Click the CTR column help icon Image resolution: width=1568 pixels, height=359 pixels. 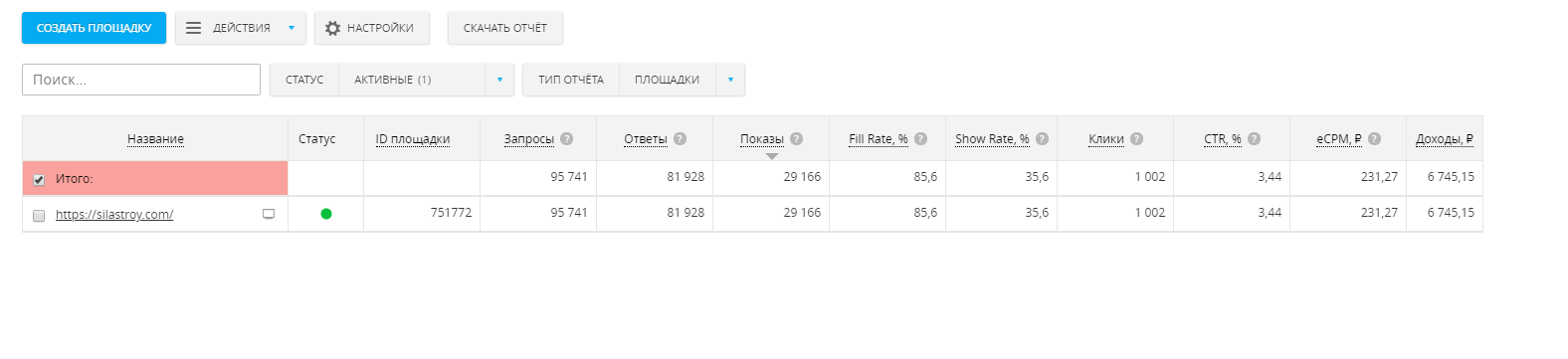(1254, 139)
